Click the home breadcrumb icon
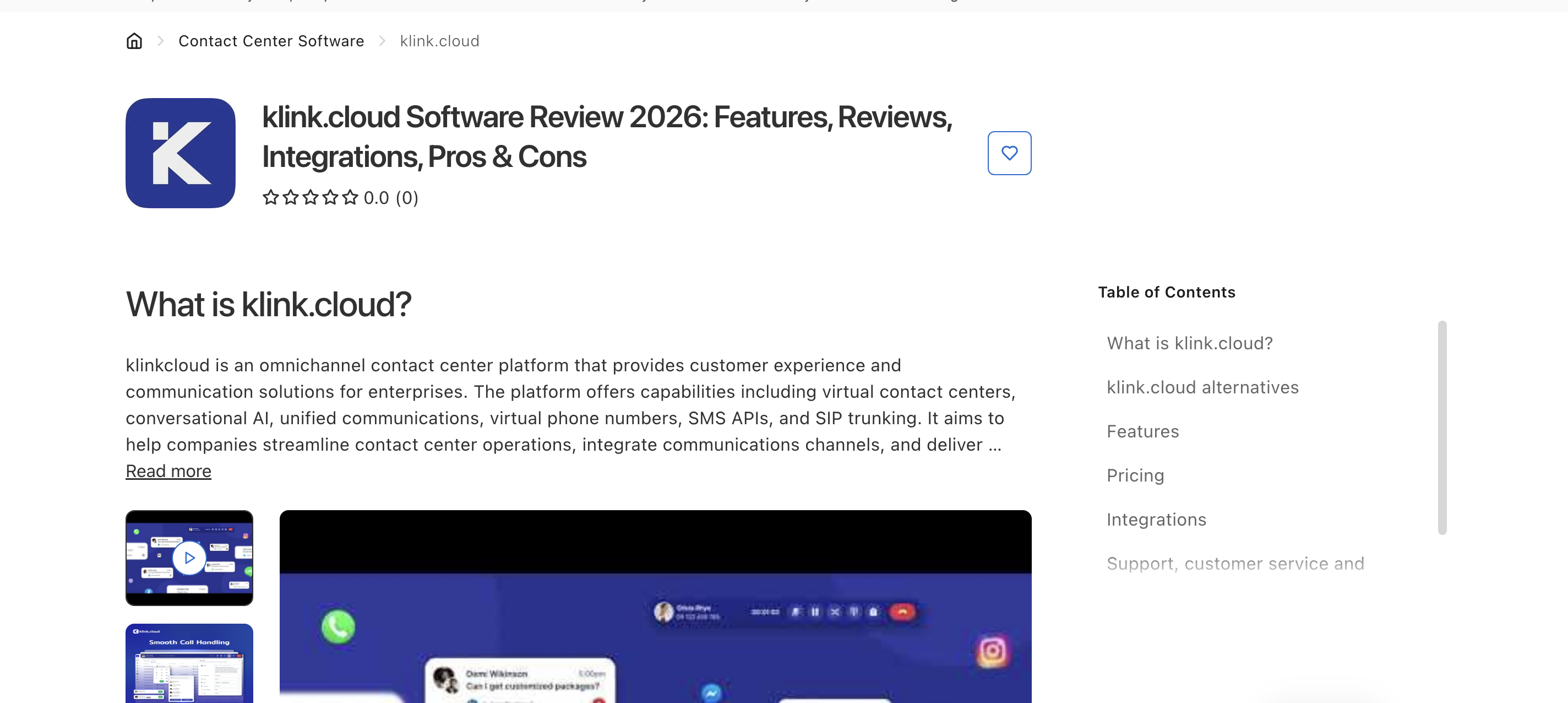This screenshot has height=703, width=1568. [134, 41]
